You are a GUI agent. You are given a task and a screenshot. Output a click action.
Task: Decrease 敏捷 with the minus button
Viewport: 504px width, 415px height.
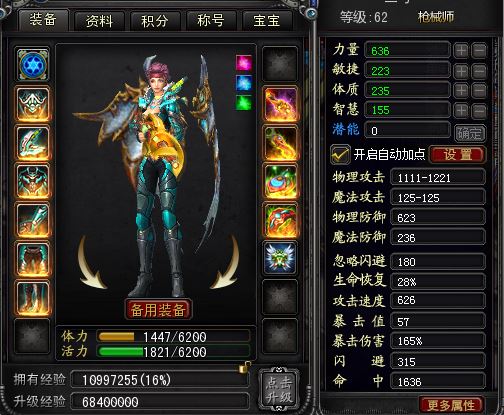coord(479,71)
